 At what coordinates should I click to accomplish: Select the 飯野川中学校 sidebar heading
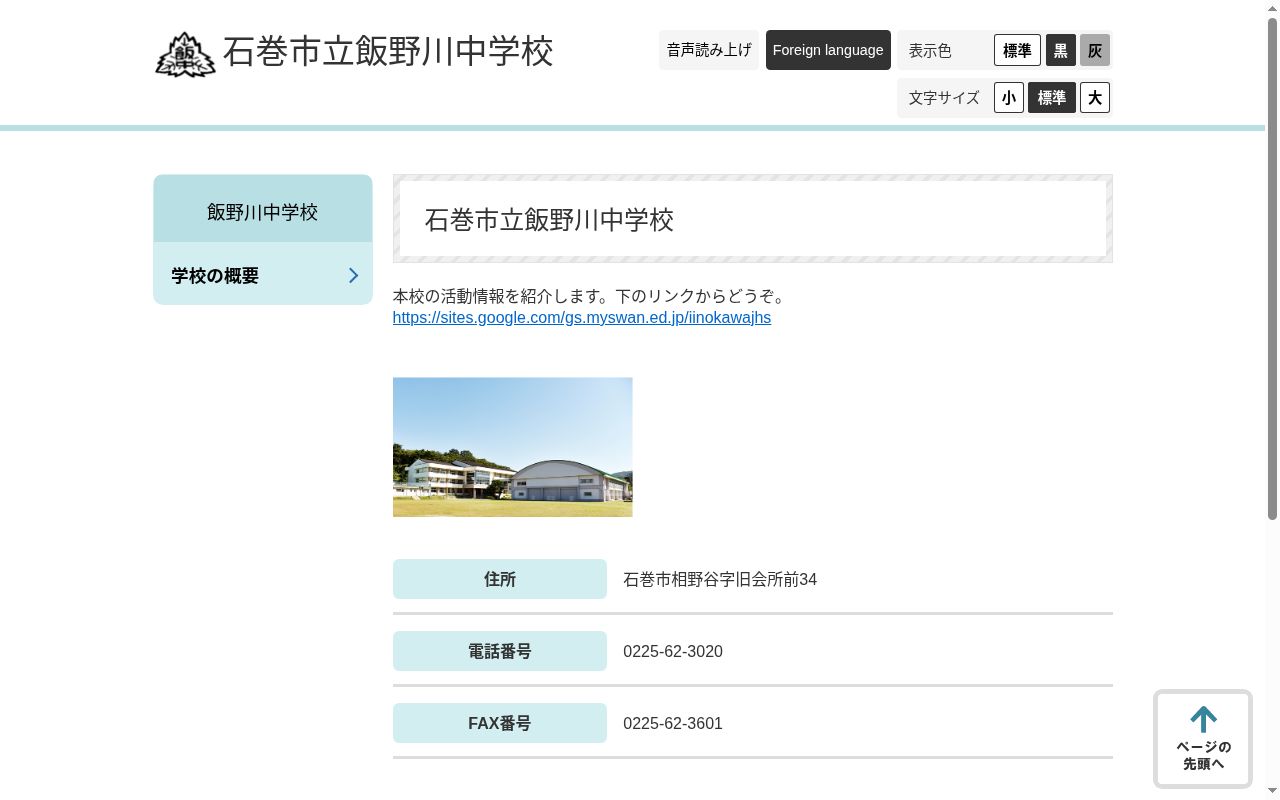click(x=263, y=211)
